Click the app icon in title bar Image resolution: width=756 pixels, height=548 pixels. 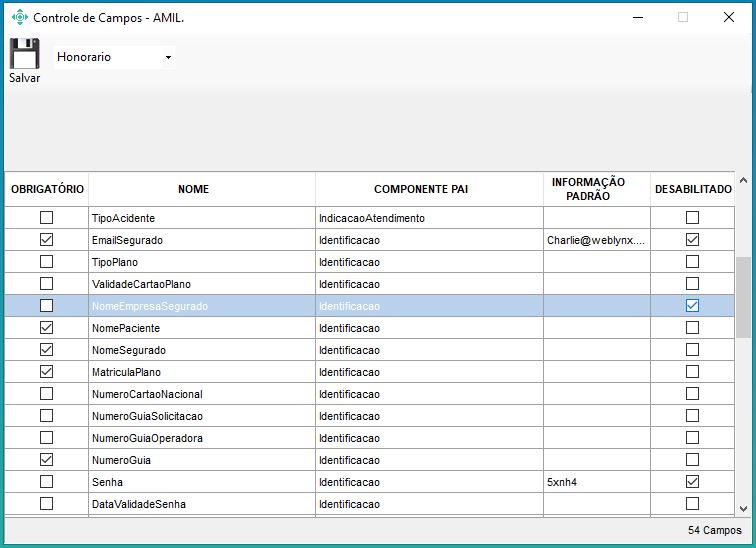tap(18, 17)
